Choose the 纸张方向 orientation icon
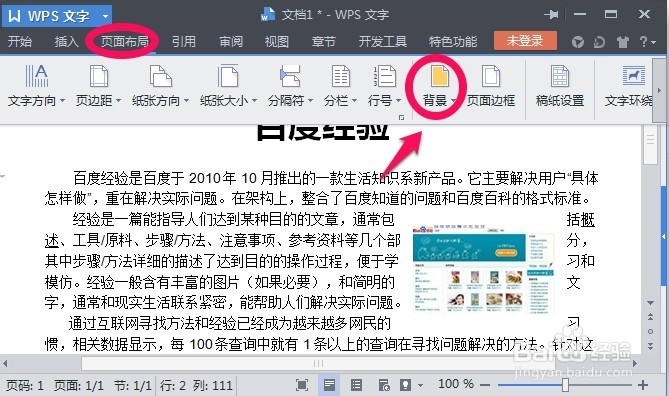 [160, 76]
